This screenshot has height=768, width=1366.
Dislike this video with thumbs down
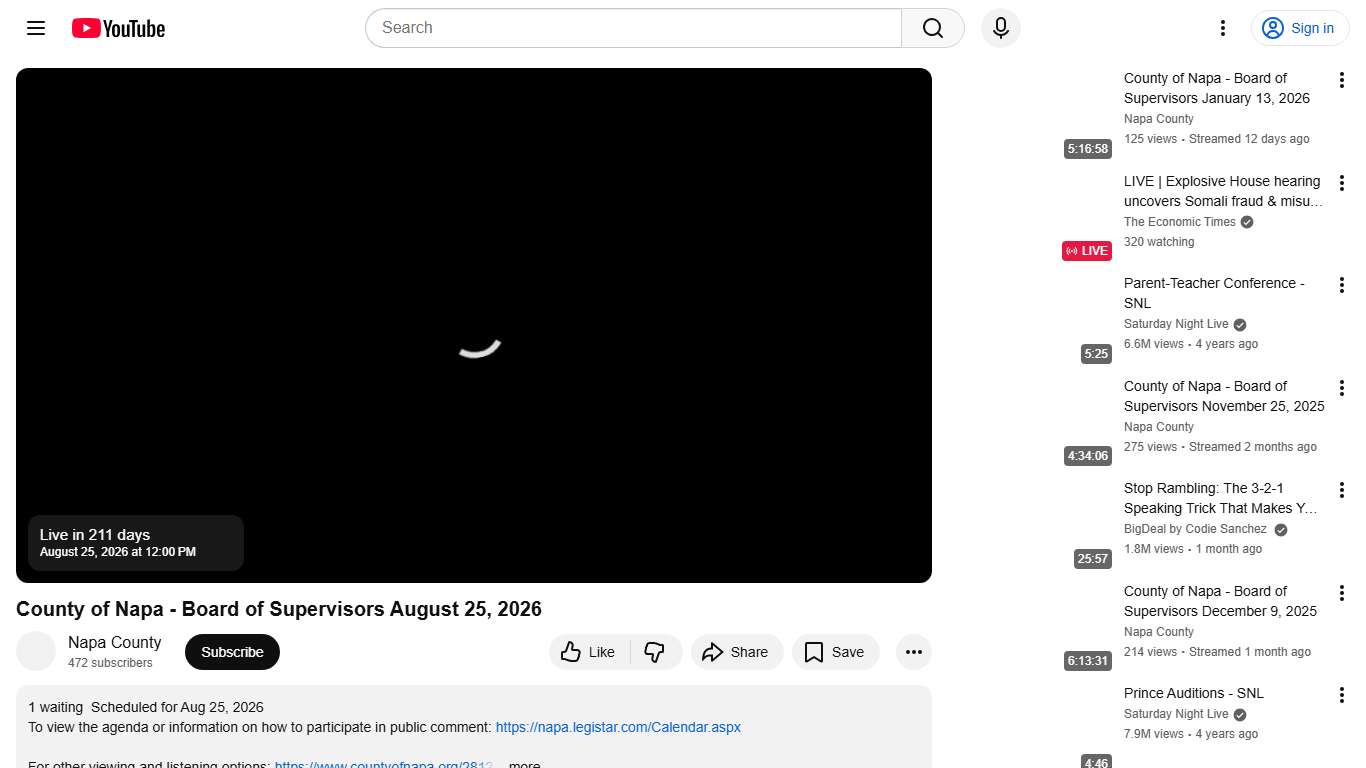655,652
